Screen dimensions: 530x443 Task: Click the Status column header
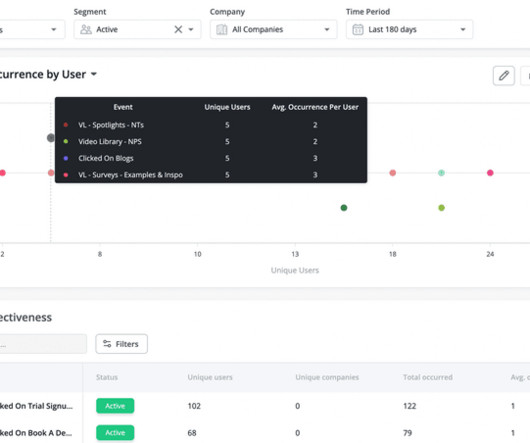(107, 377)
